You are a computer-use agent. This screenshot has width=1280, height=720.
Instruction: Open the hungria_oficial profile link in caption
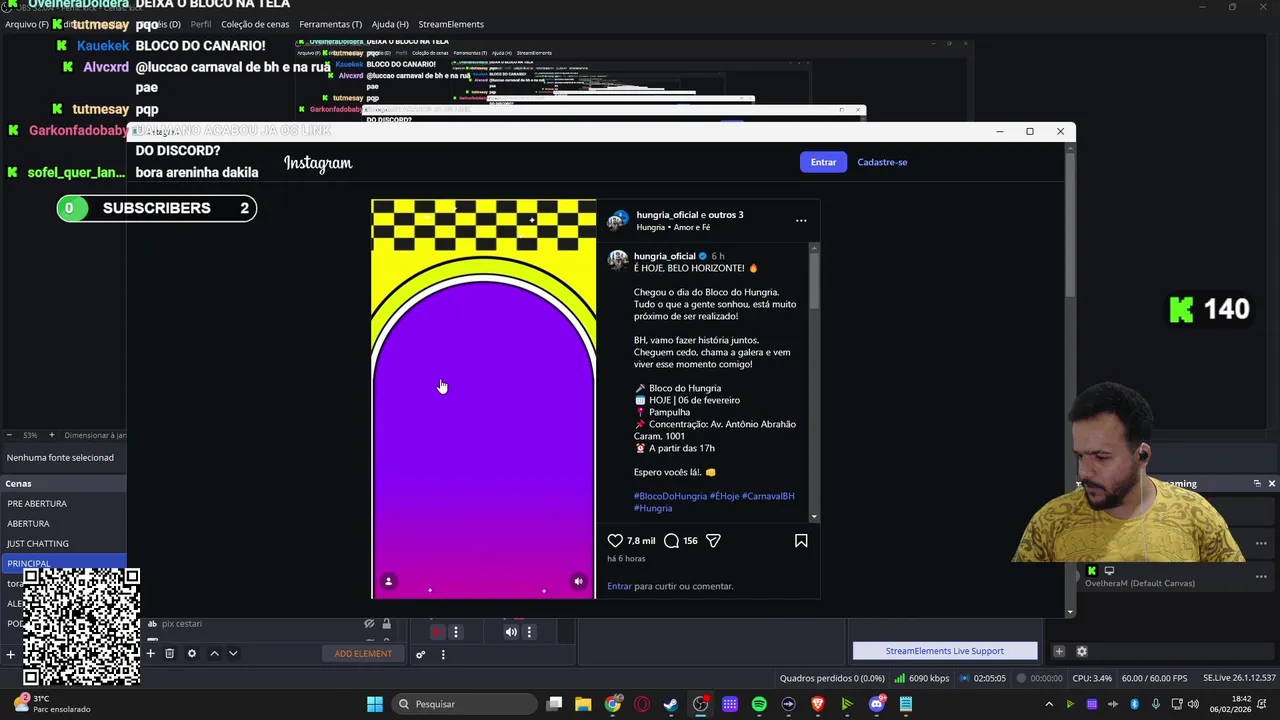point(664,256)
